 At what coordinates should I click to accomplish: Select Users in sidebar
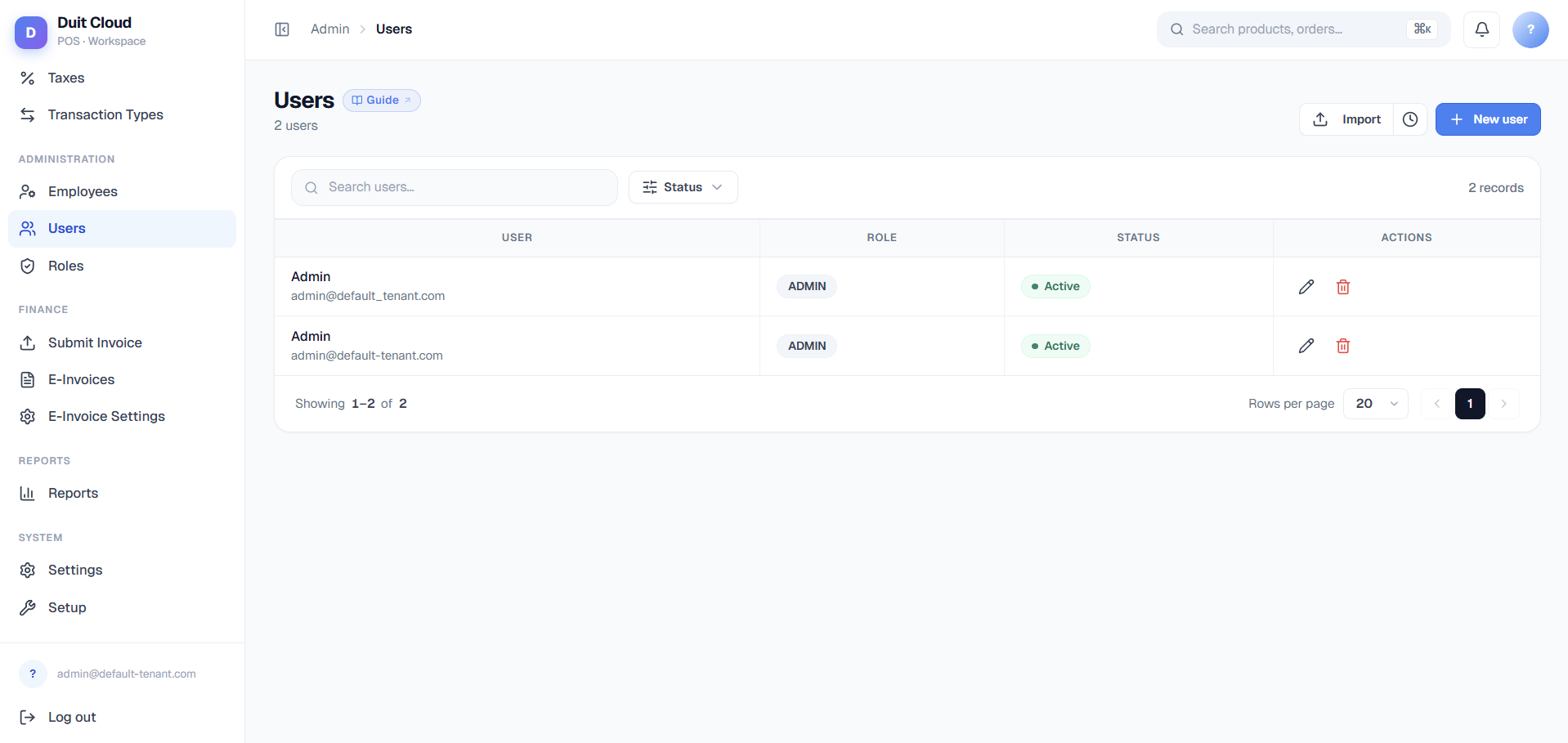(x=122, y=229)
